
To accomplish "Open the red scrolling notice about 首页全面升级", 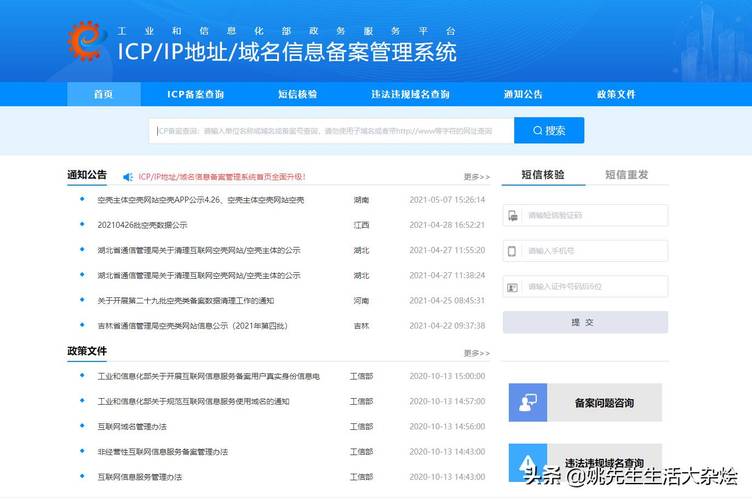I will (x=222, y=177).
